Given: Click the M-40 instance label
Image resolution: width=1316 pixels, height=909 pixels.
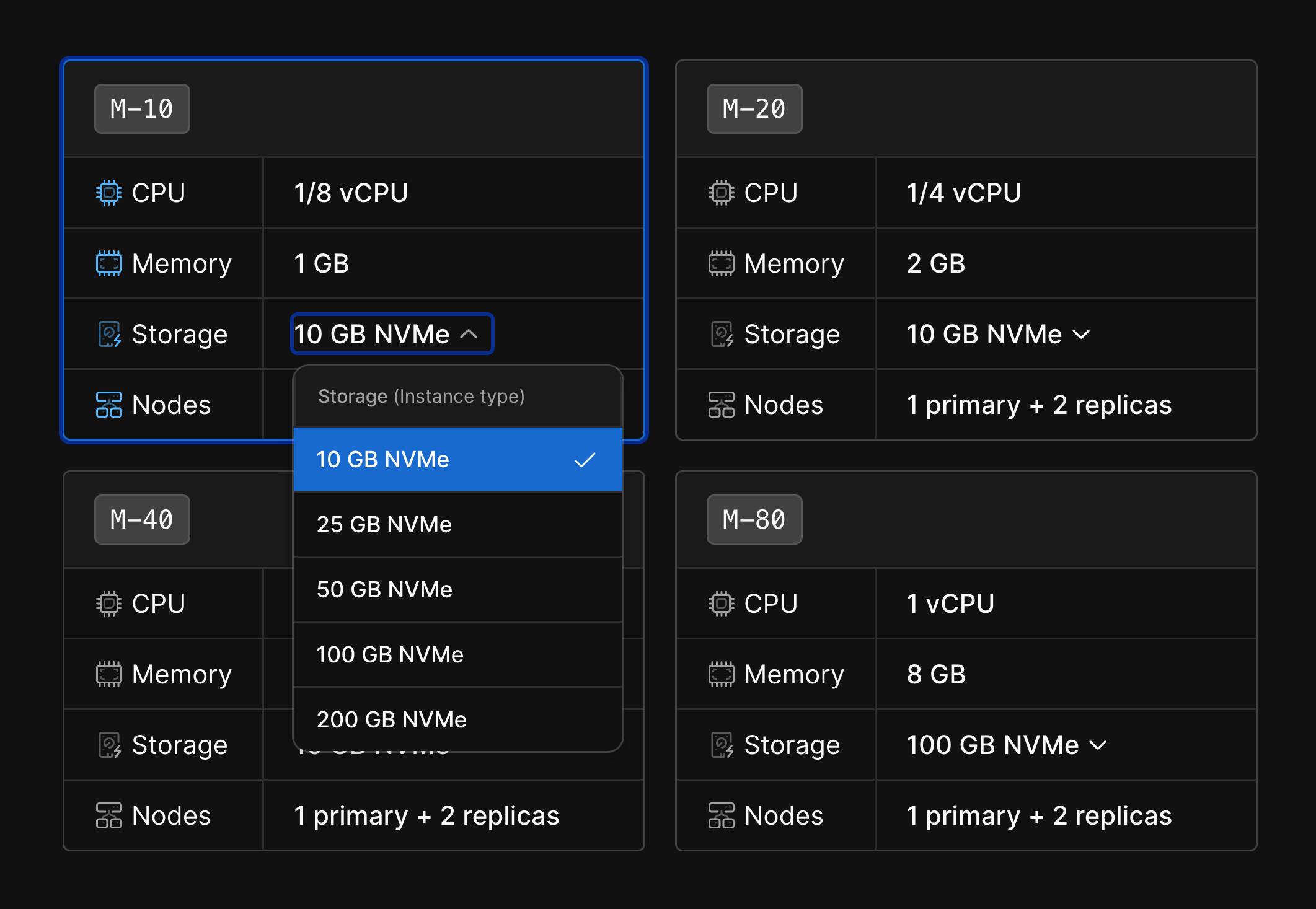Looking at the screenshot, I should [141, 519].
